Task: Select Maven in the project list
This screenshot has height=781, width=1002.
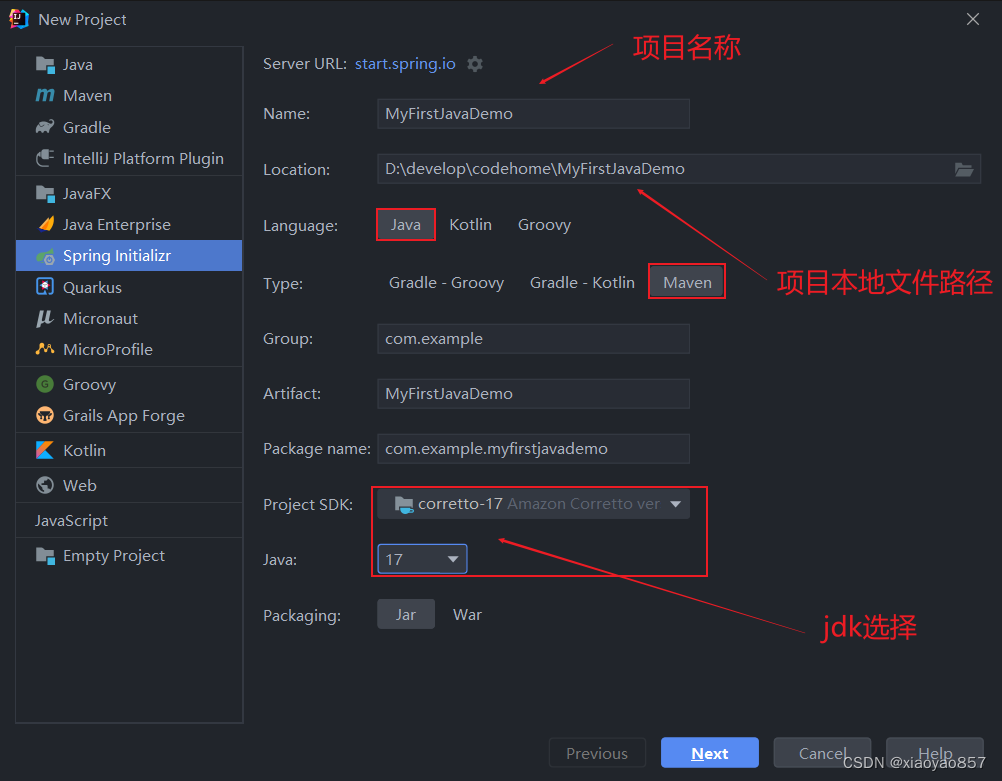Action: click(129, 95)
